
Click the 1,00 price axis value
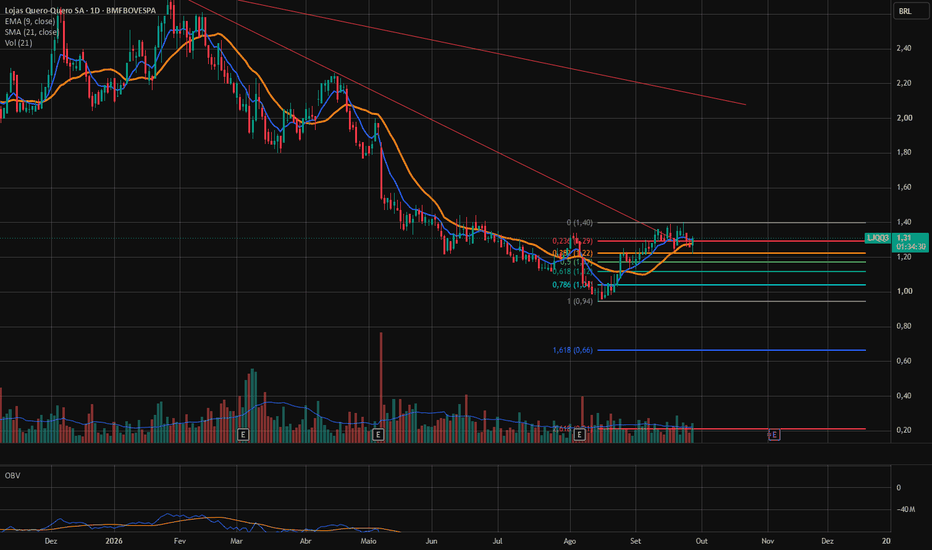pos(904,291)
